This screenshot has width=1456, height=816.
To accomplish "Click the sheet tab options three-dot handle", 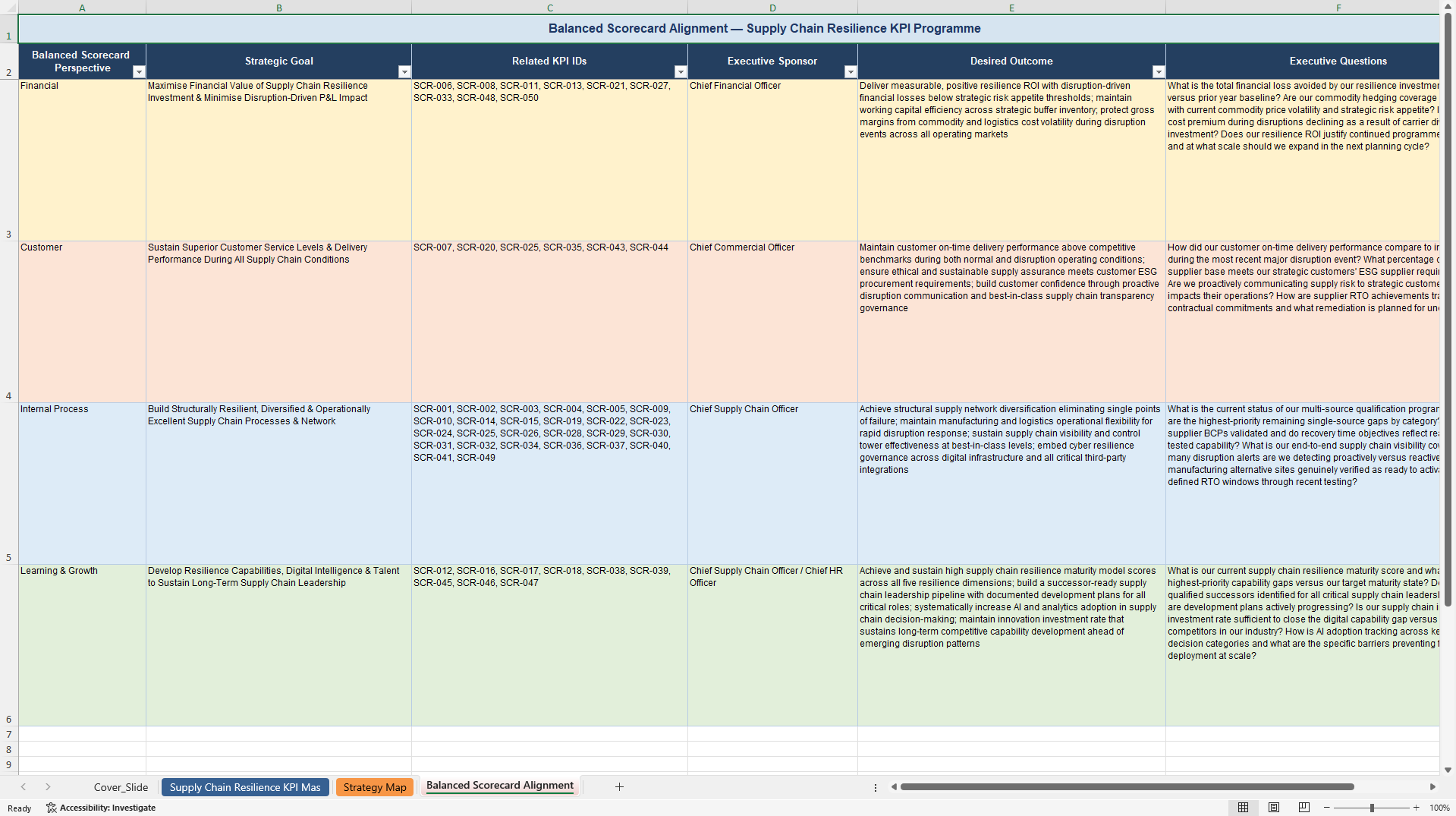I will [876, 787].
